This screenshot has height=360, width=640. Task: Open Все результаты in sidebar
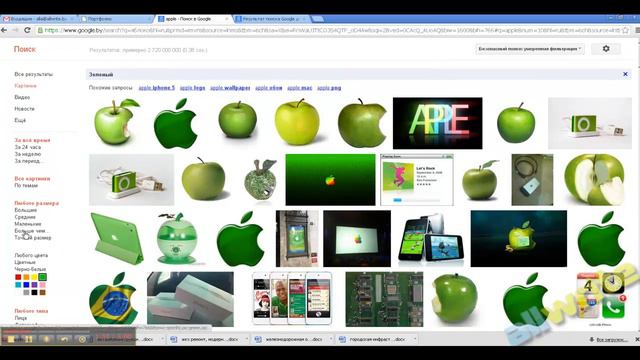point(33,74)
